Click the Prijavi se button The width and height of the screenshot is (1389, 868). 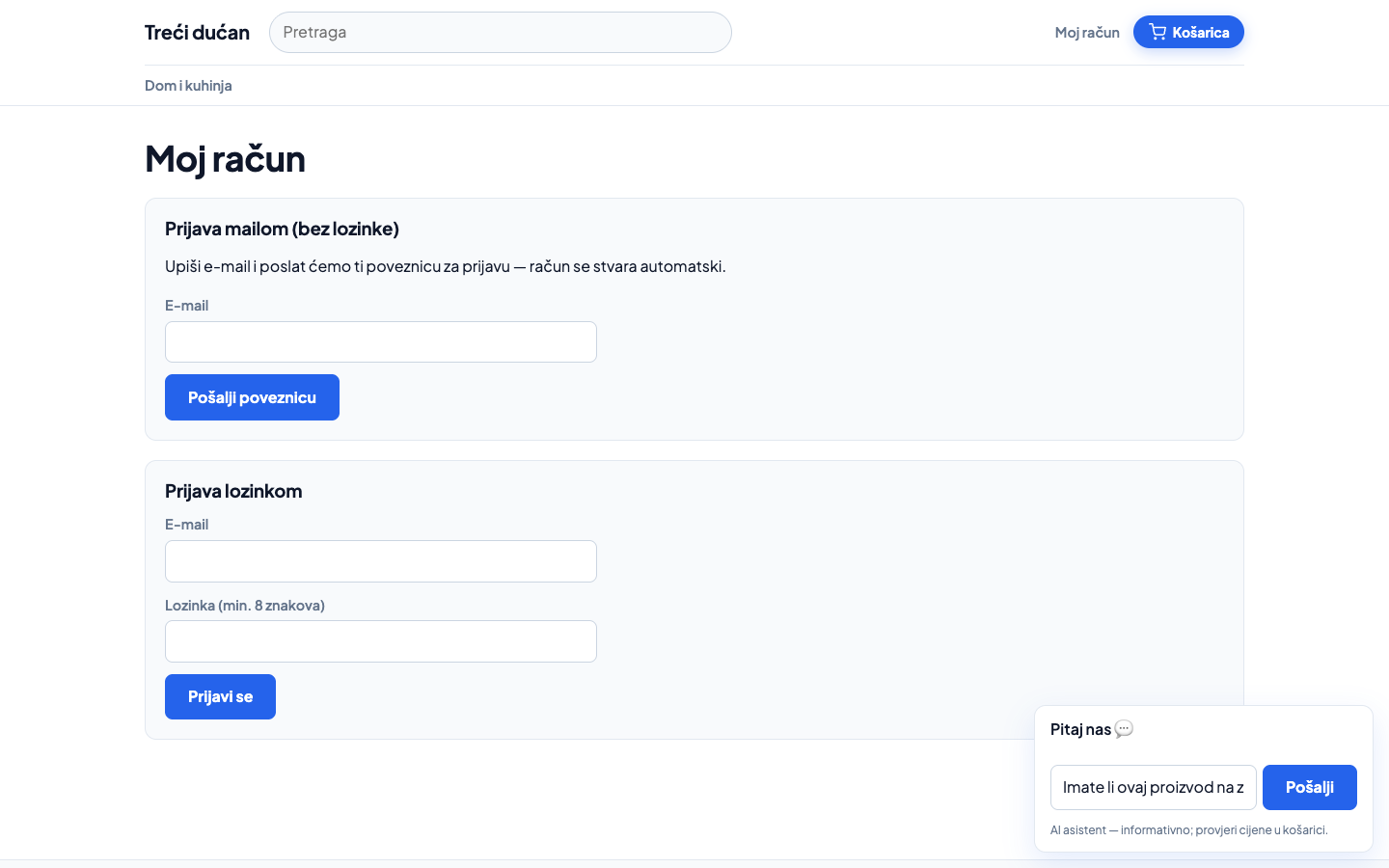pos(220,696)
